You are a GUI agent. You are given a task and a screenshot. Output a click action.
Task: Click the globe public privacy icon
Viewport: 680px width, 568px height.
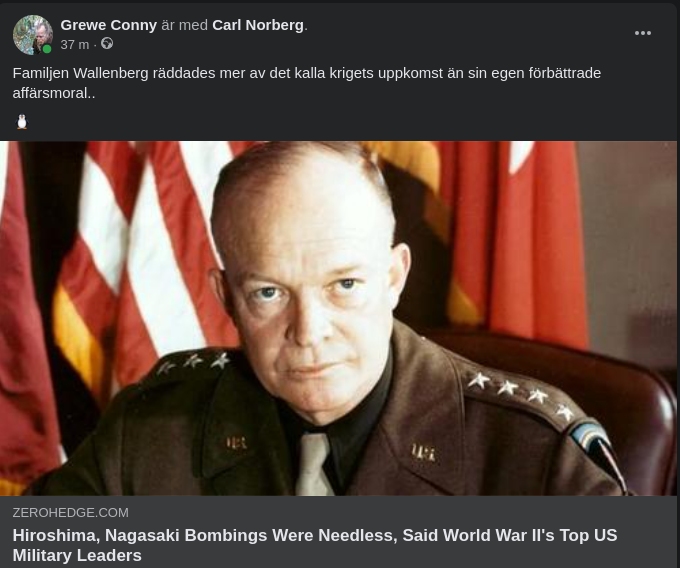click(x=107, y=44)
